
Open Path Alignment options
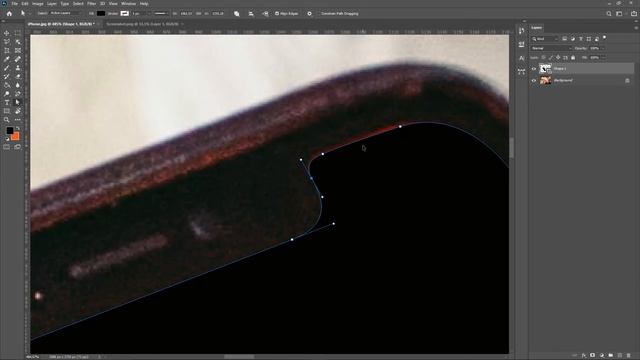pyautogui.click(x=251, y=13)
